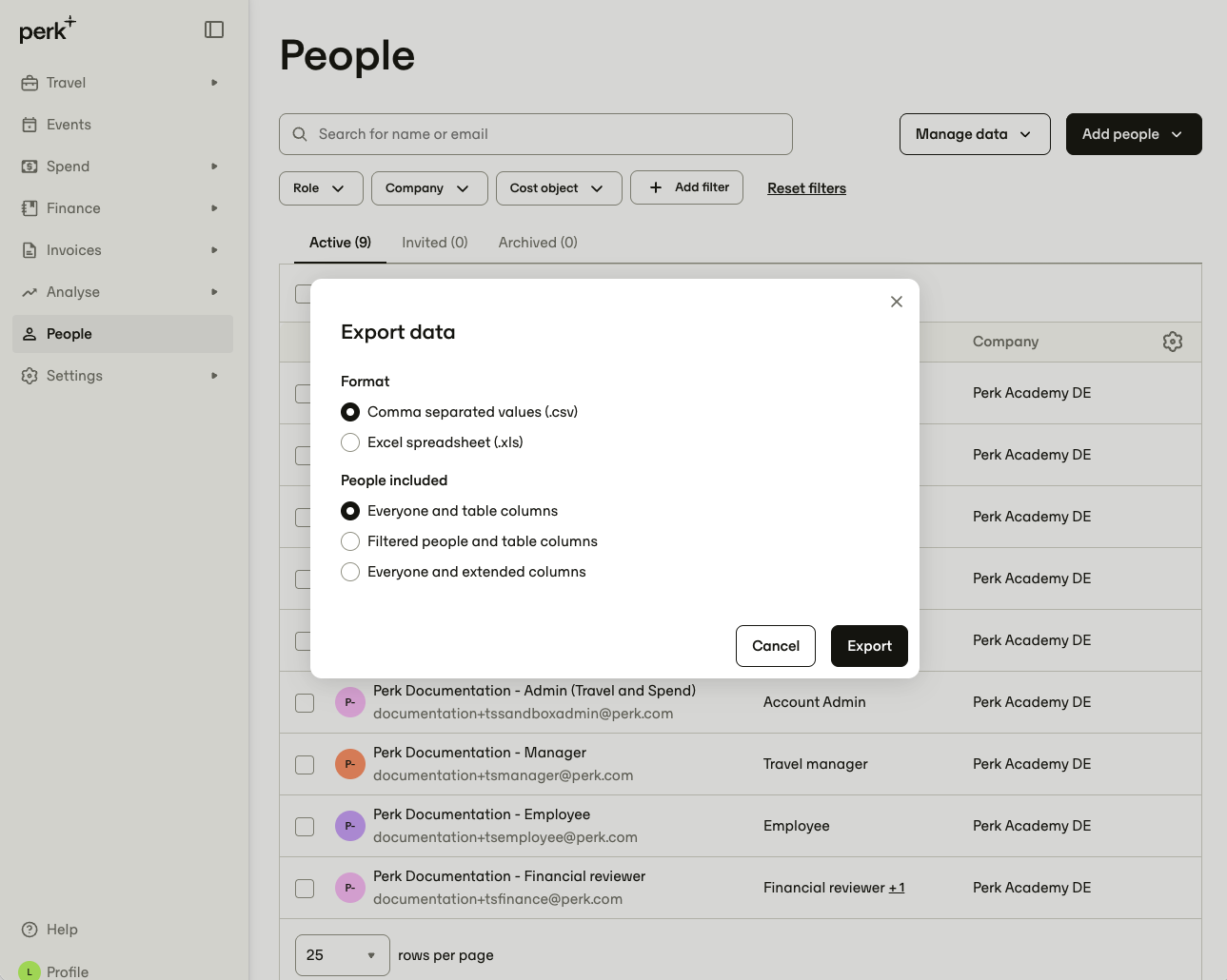
Task: Click the plus icon on Add filter
Action: click(x=656, y=187)
